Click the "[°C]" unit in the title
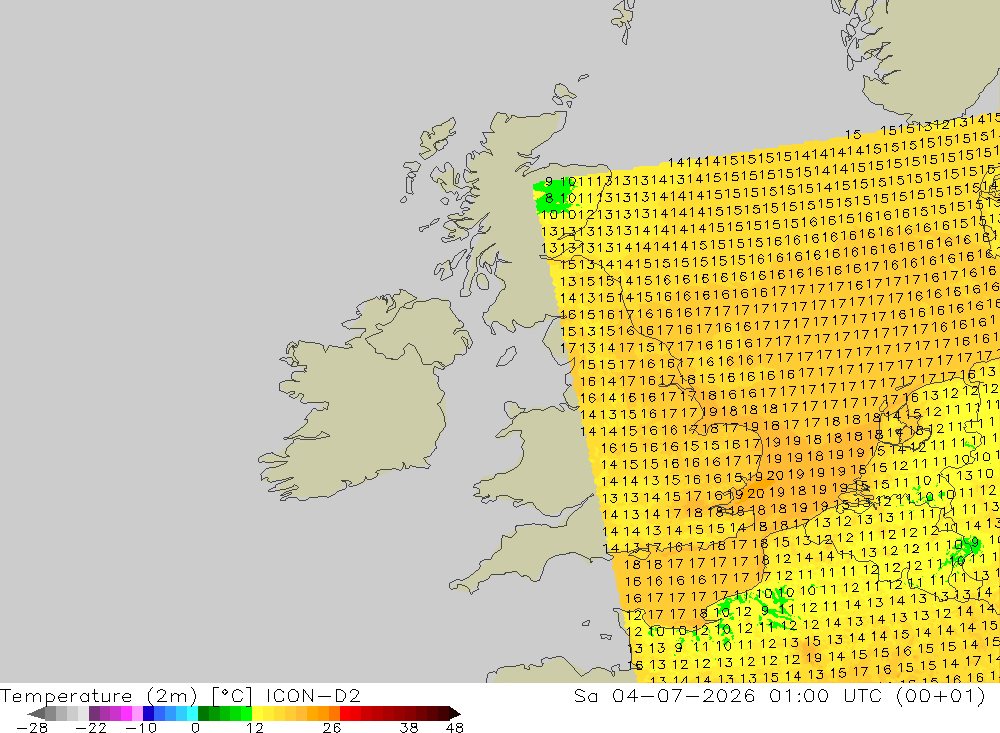The width and height of the screenshot is (1000, 733). pos(232,695)
